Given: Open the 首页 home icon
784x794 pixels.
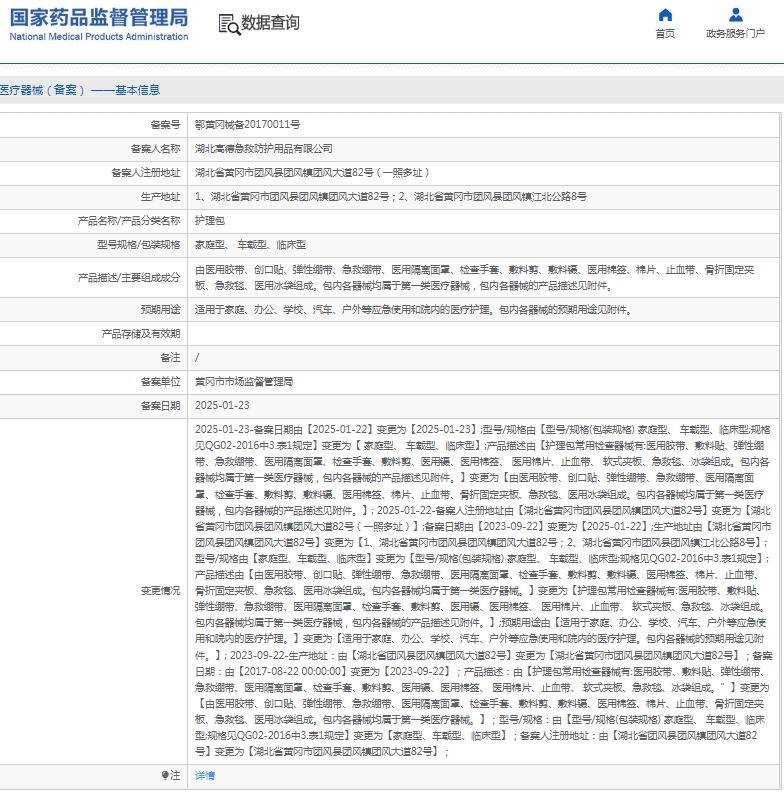Looking at the screenshot, I should point(665,15).
